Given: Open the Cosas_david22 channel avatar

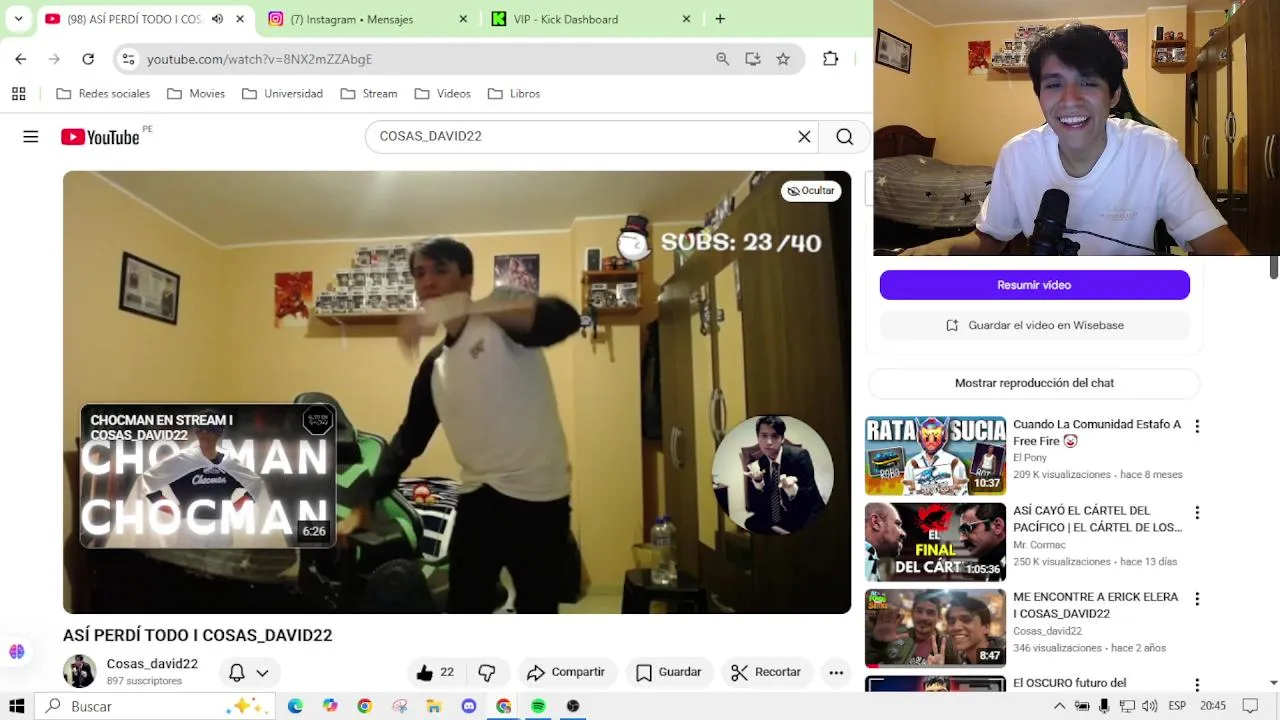Looking at the screenshot, I should (x=80, y=671).
